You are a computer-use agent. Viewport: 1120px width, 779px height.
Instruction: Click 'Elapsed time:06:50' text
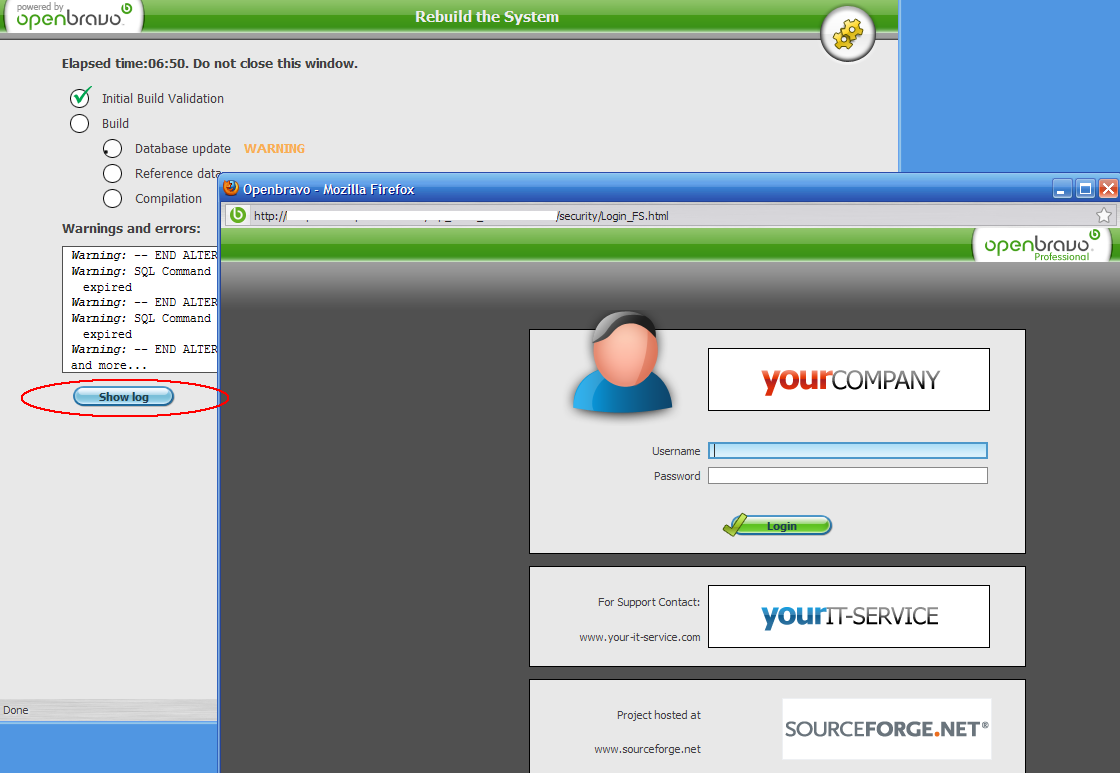tap(124, 64)
